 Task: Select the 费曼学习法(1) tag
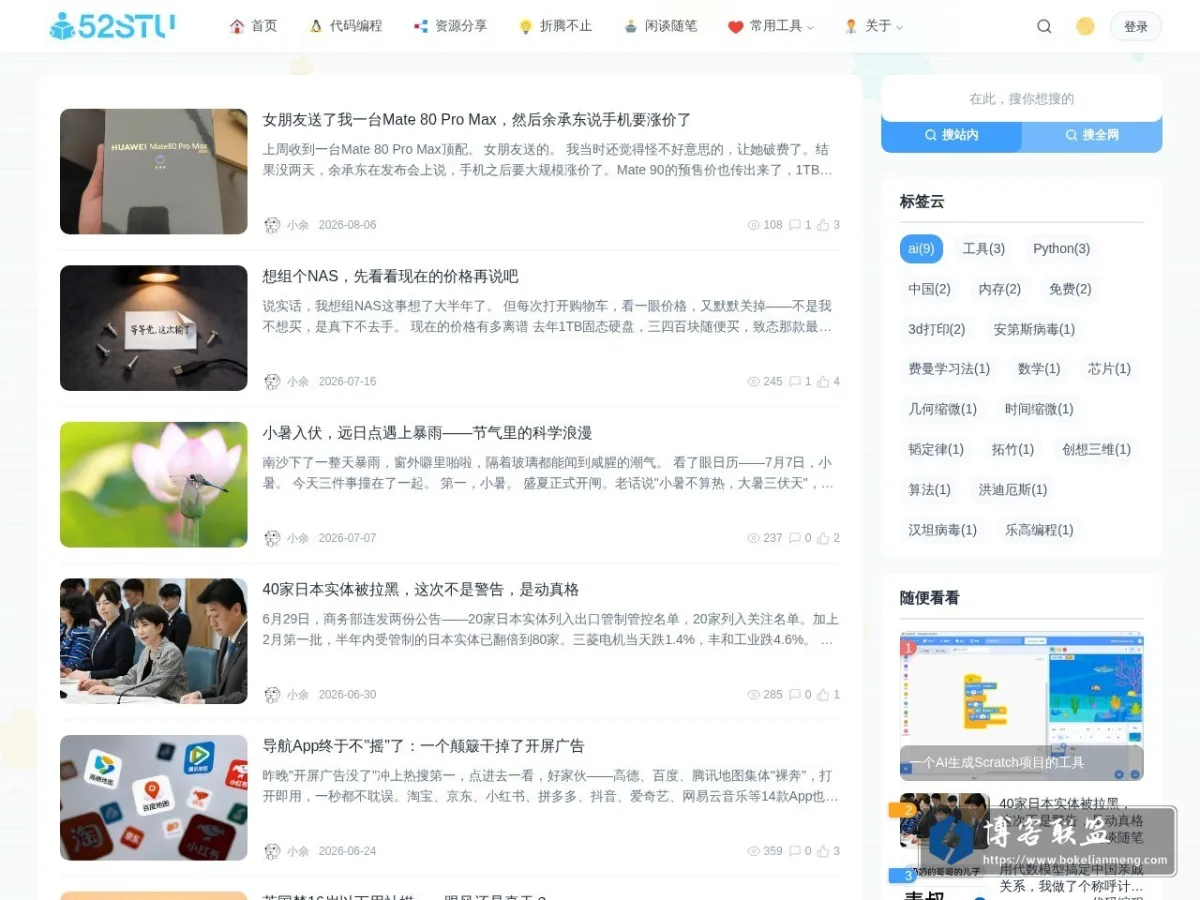click(949, 369)
